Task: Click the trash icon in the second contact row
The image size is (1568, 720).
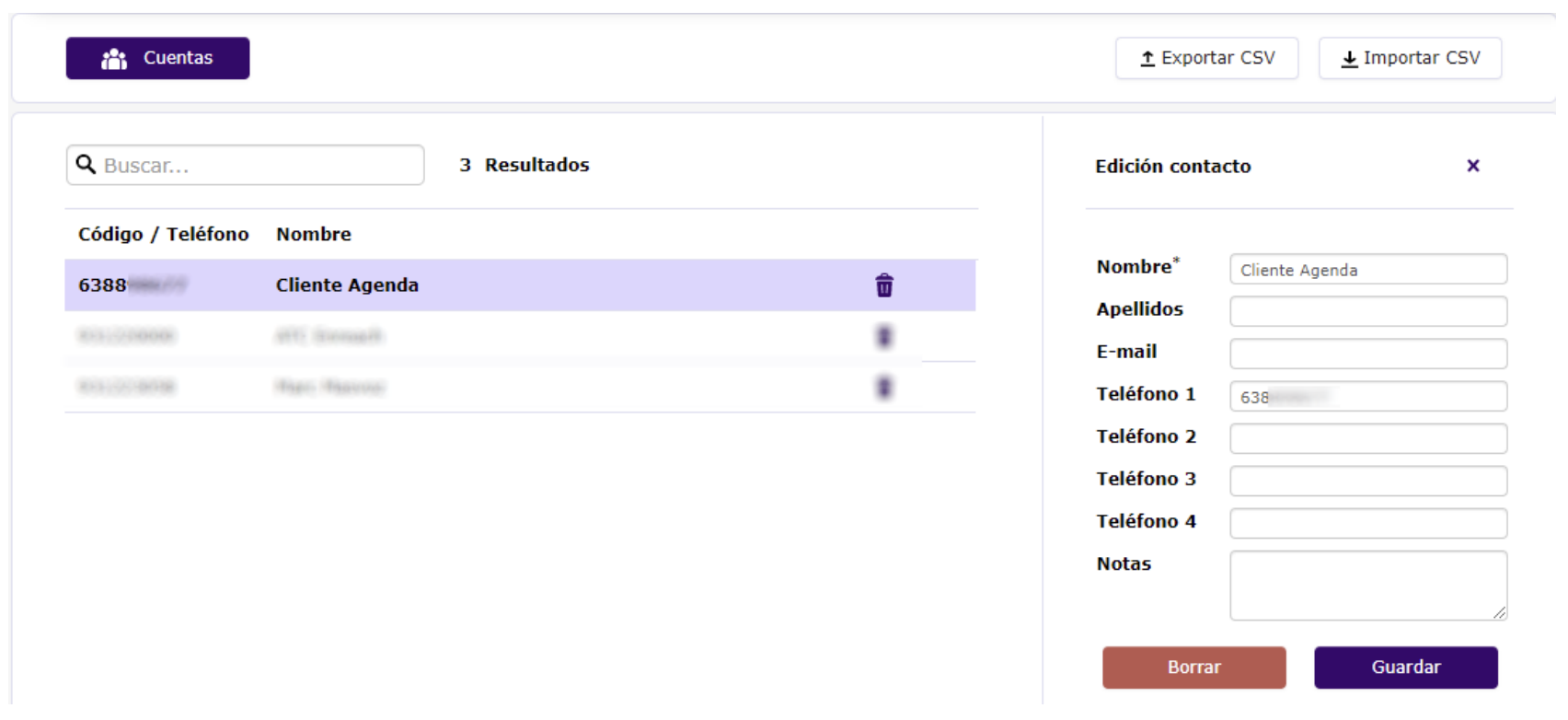Action: tap(883, 337)
